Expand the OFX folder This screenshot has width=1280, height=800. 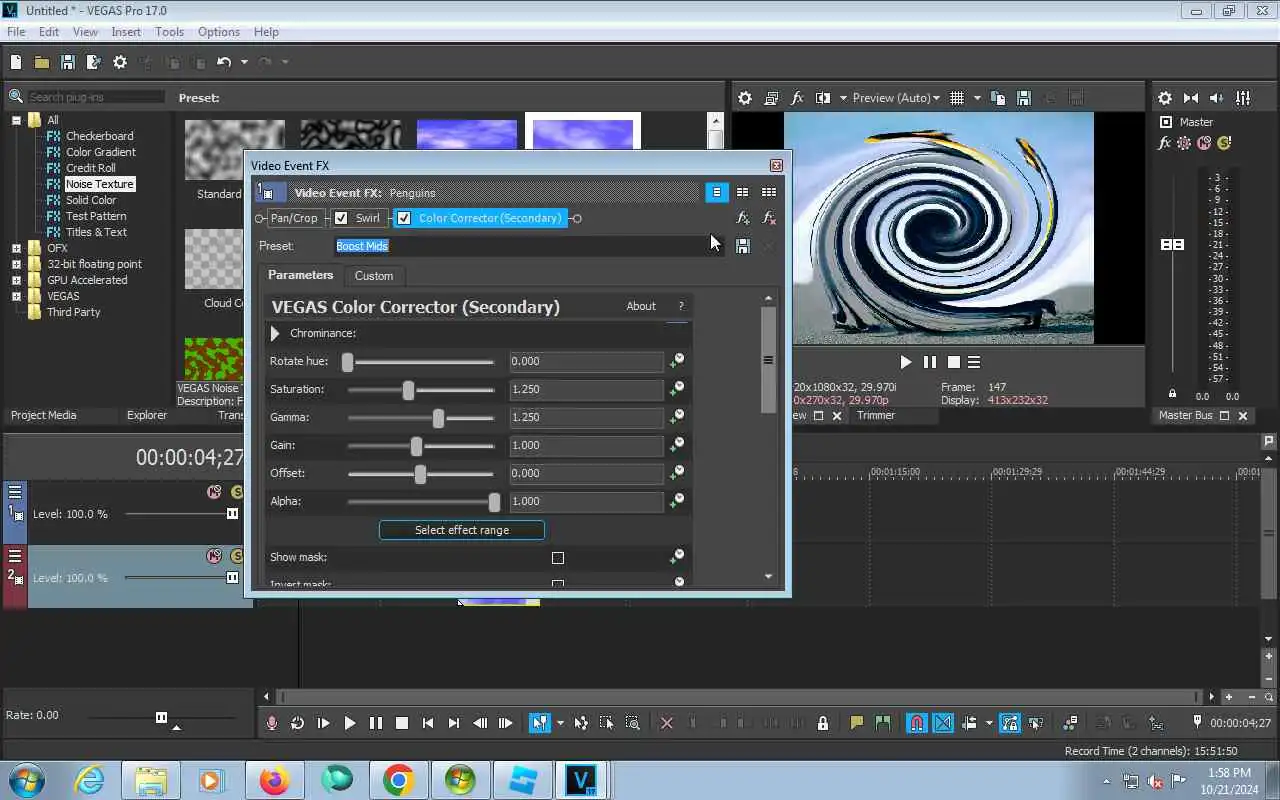click(x=16, y=248)
